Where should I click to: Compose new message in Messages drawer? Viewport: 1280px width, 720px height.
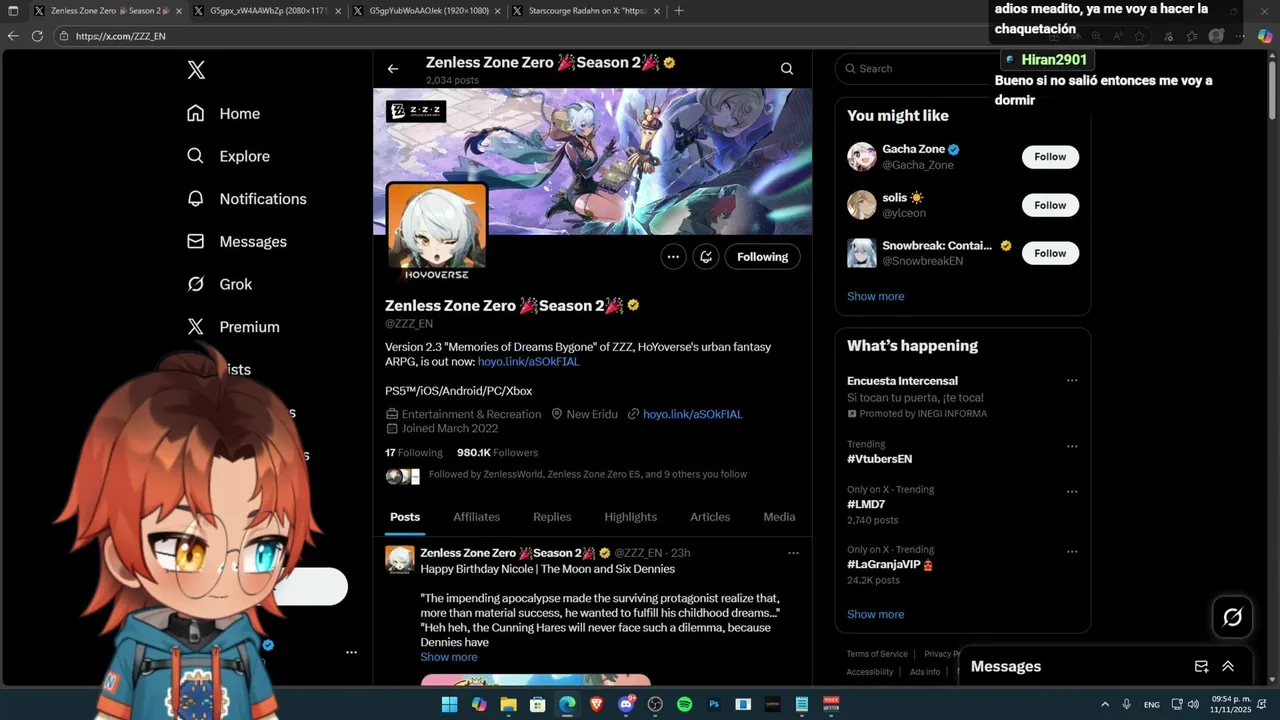point(1201,667)
